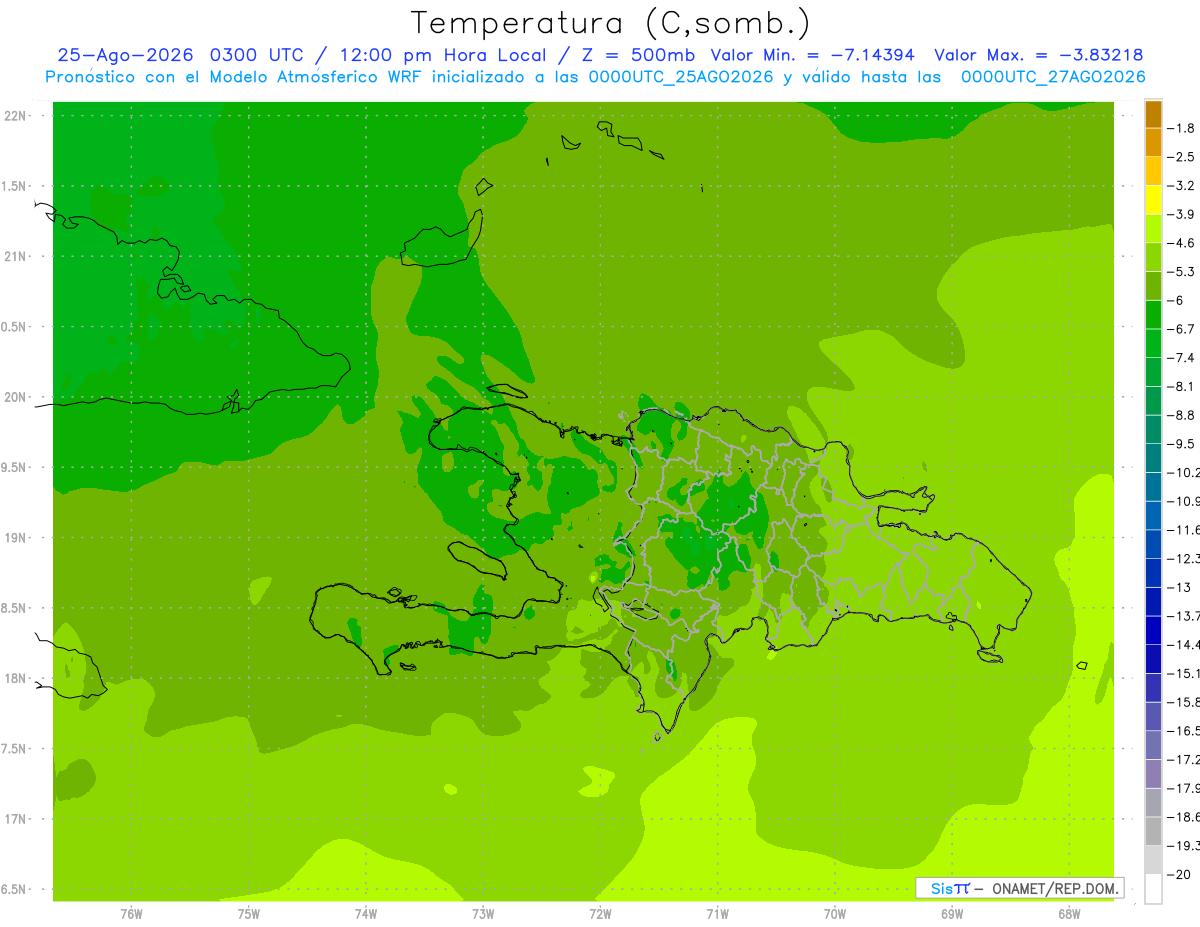Viewport: 1200px width, 927px height.
Task: Pick the dark orange swatch atop the colorbar
Action: pyautogui.click(x=1153, y=114)
